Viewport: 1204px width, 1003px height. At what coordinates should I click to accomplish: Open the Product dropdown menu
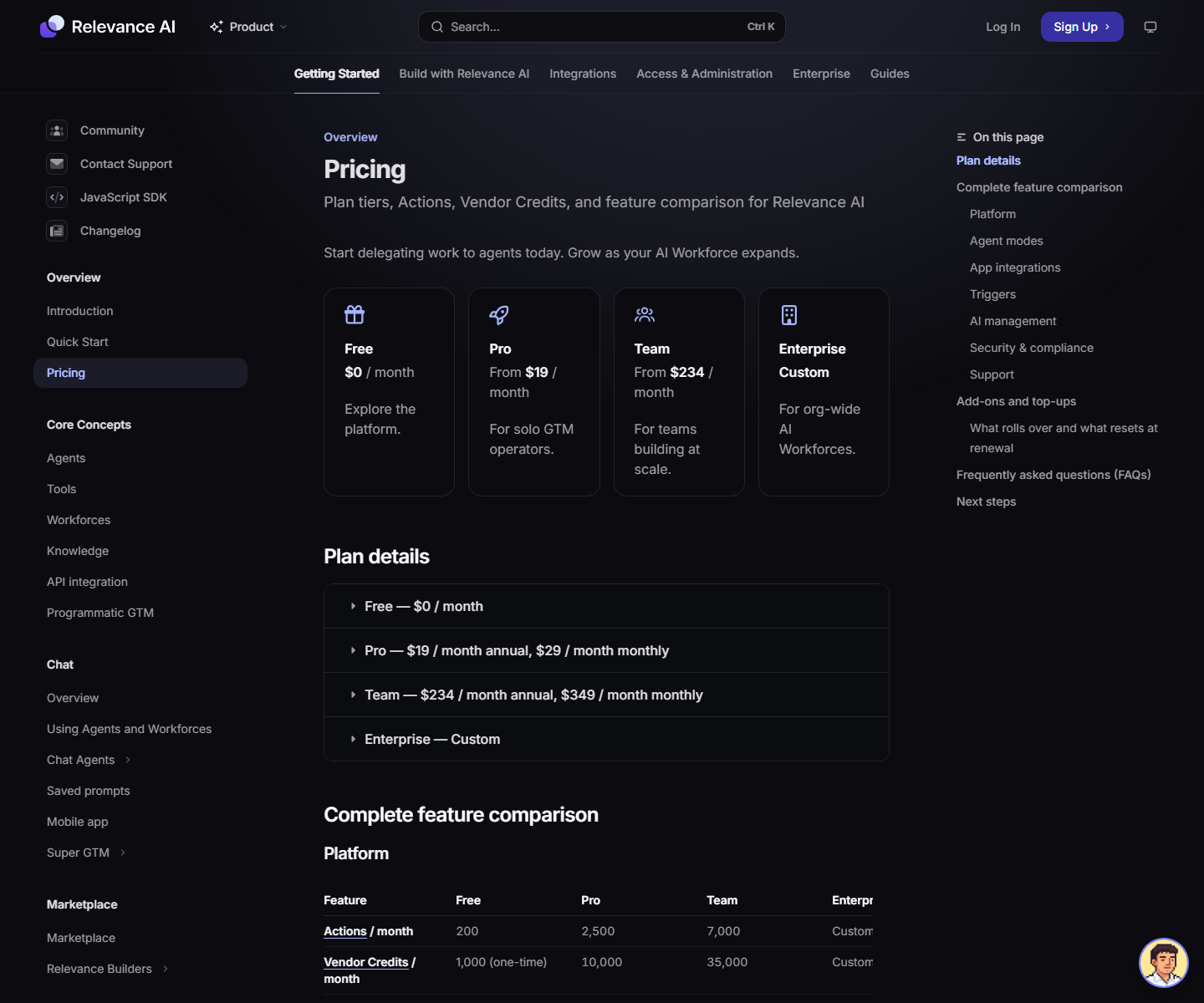click(x=248, y=27)
